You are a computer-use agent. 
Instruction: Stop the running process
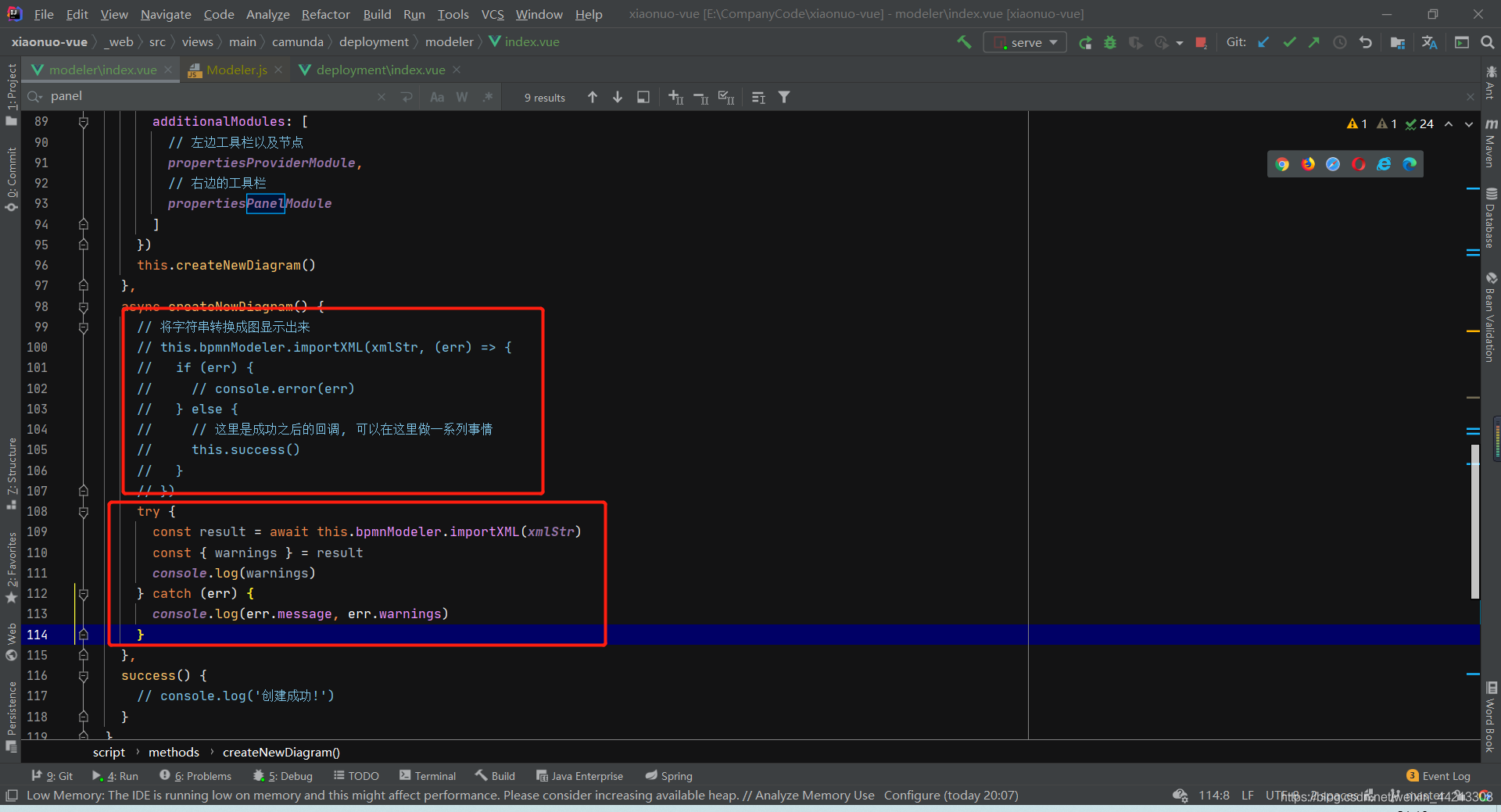(1201, 42)
